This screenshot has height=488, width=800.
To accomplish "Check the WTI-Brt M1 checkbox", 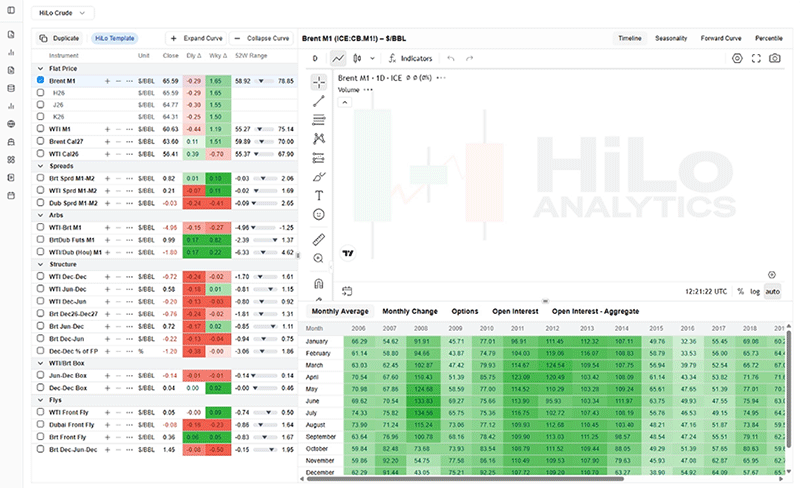I will point(40,227).
